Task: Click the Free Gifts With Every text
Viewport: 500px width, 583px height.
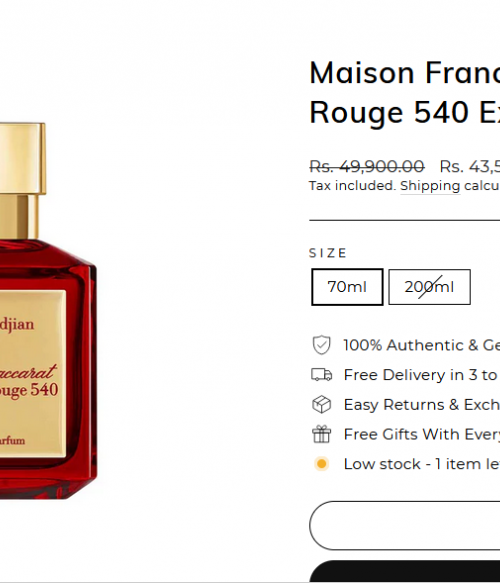Action: tap(422, 434)
